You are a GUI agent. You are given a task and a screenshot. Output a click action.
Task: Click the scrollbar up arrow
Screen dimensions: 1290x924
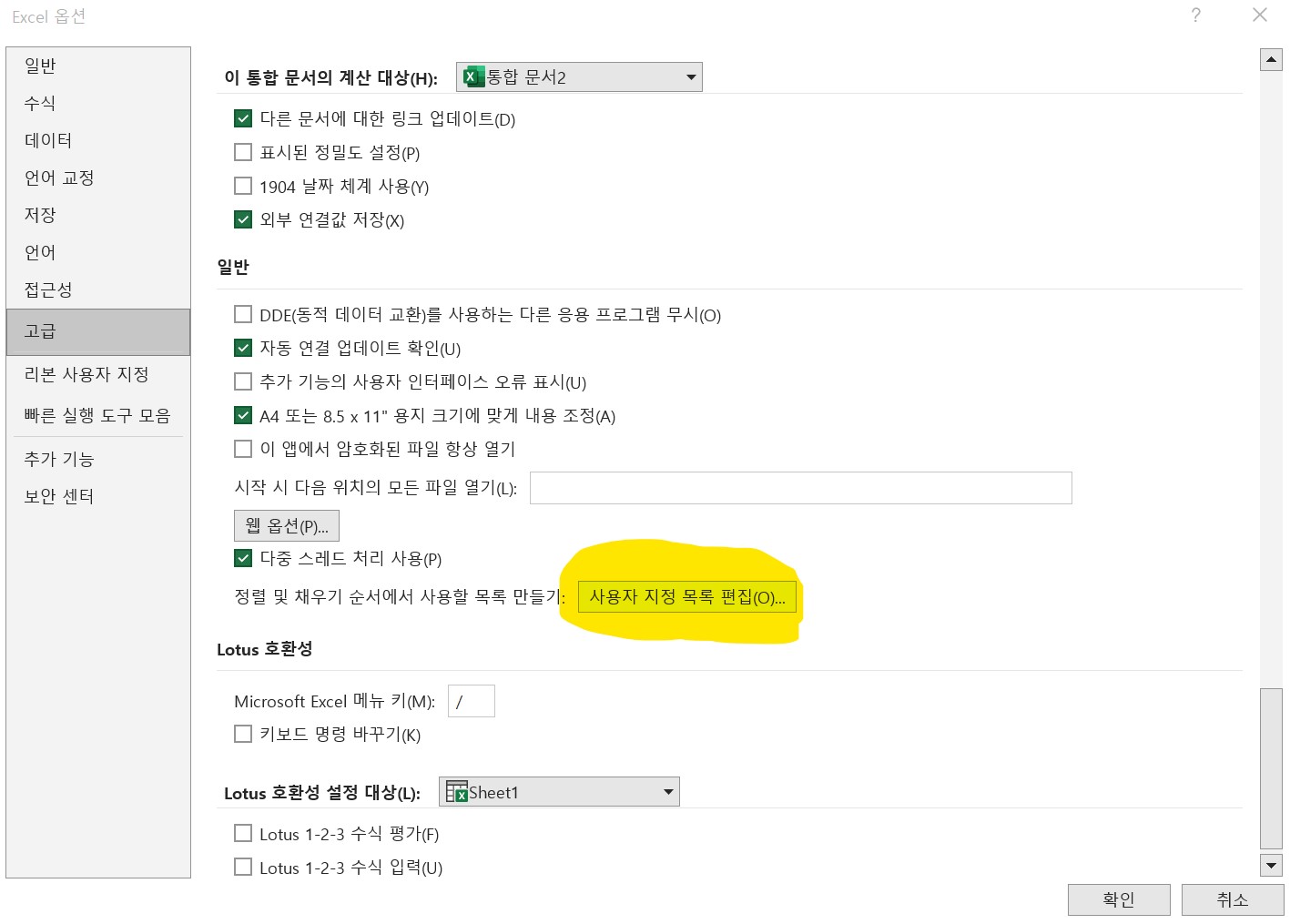pyautogui.click(x=1271, y=58)
